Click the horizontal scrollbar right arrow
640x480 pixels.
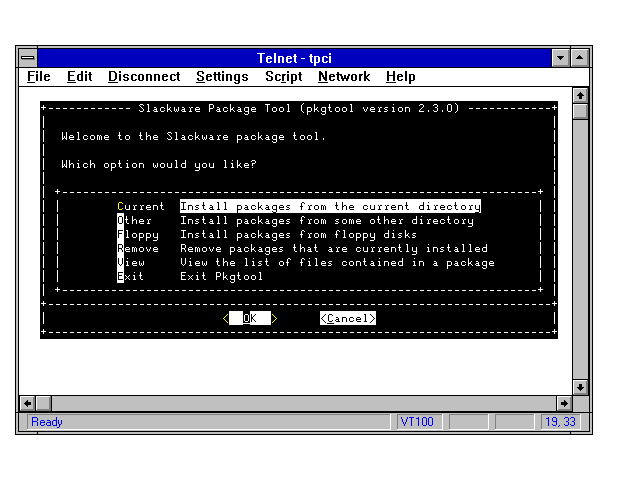coord(563,403)
